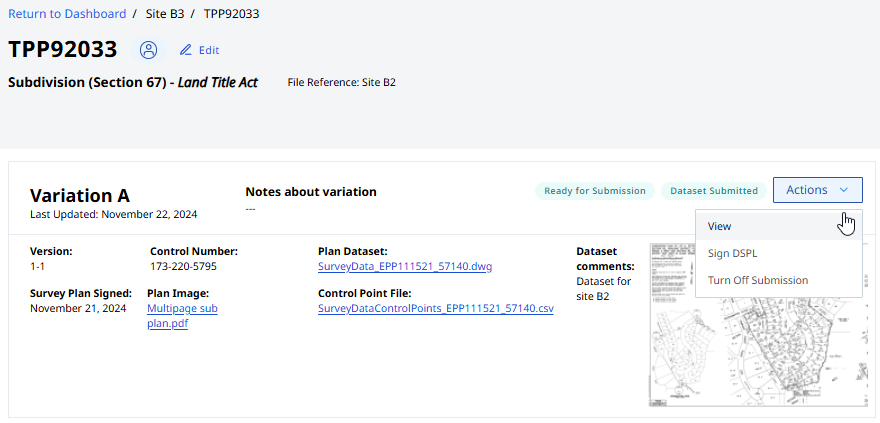The width and height of the screenshot is (880, 423).
Task: Choose Sign DSPL in the menu
Action: click(732, 253)
